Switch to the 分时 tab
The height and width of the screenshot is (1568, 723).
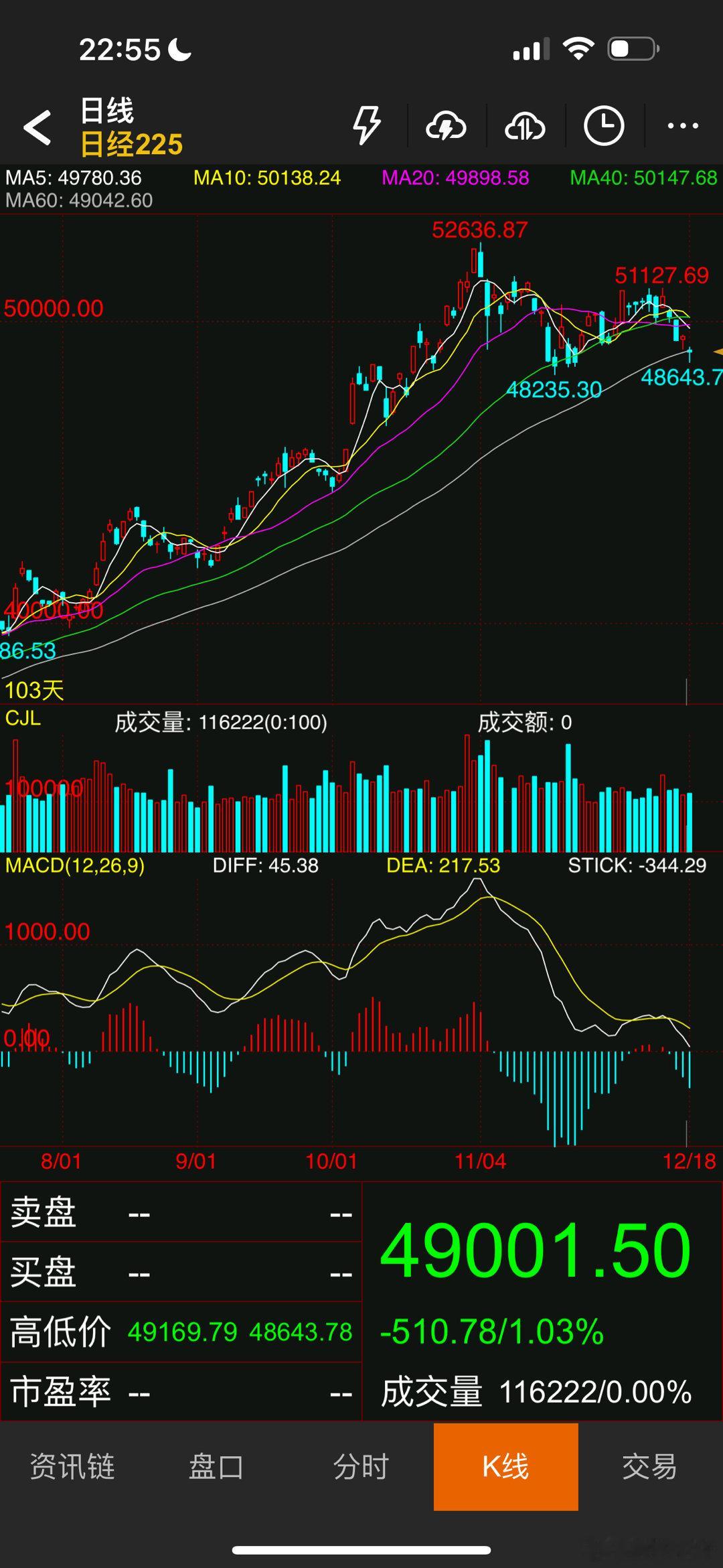361,1466
